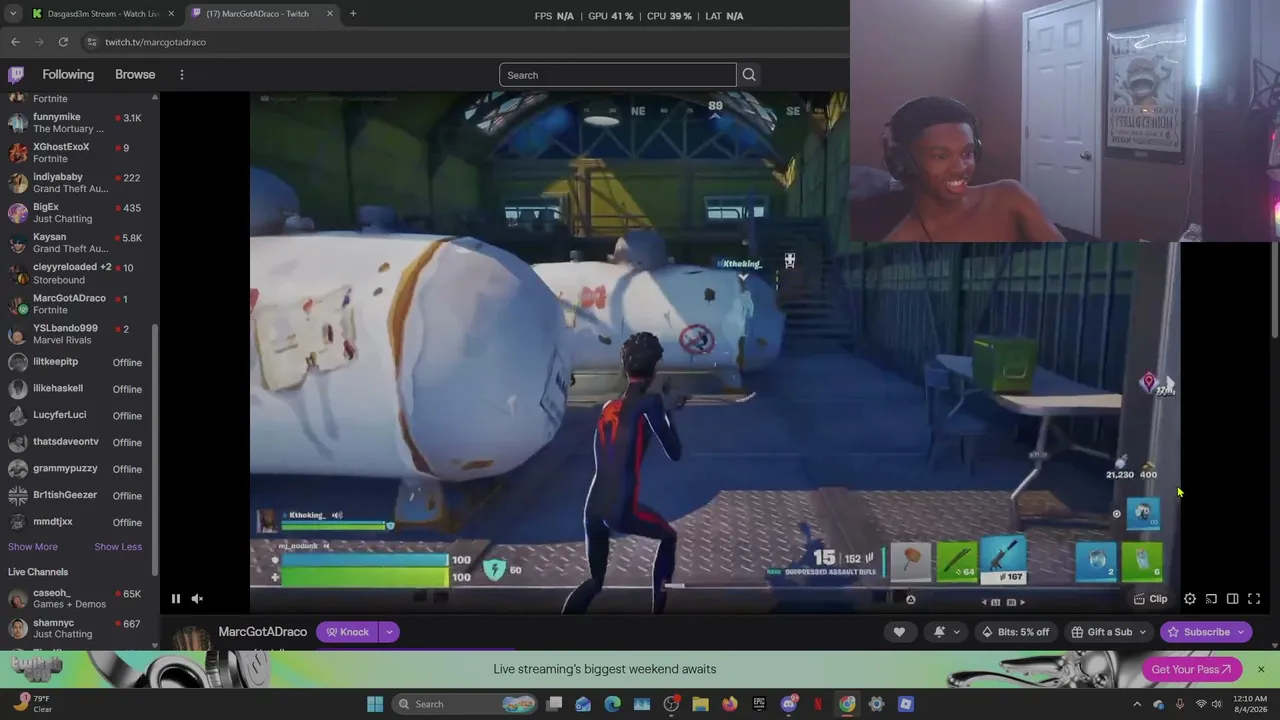Focus the Twitch search box
Viewport: 1280px width, 720px height.
click(x=617, y=75)
